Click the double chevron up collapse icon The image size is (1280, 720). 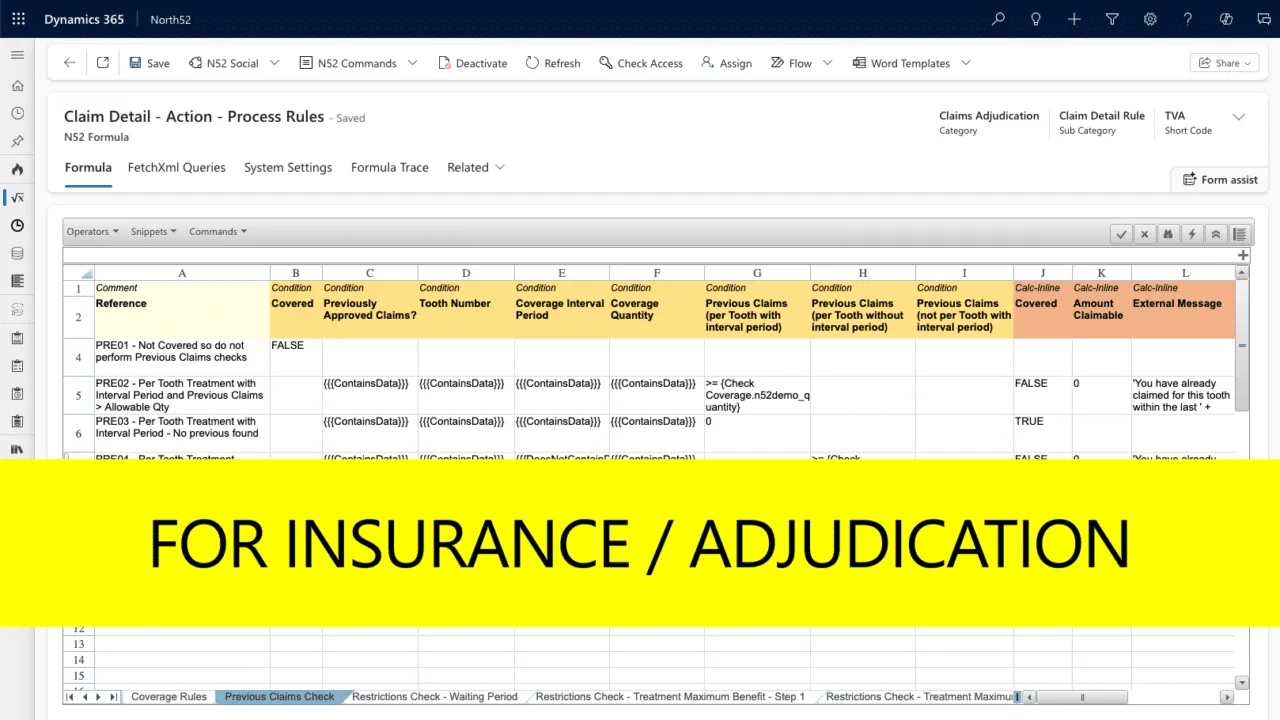click(x=1216, y=234)
